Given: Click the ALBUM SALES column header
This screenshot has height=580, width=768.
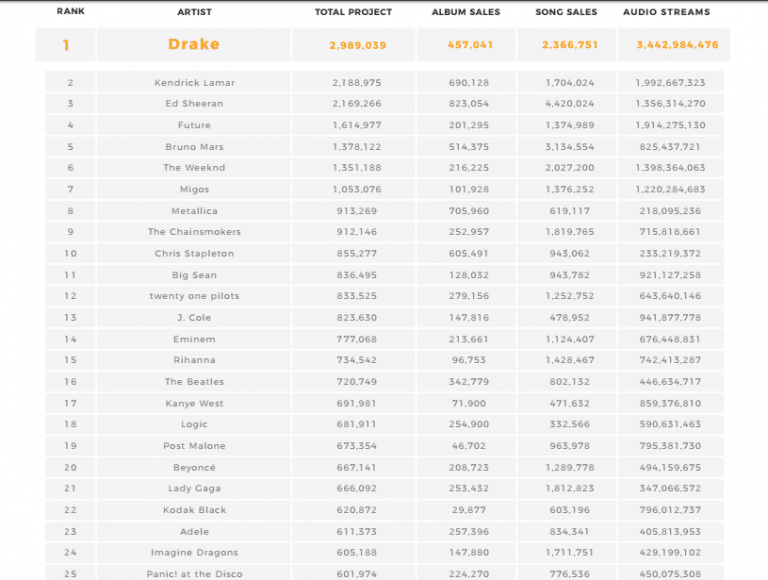Looking at the screenshot, I should 466,12.
